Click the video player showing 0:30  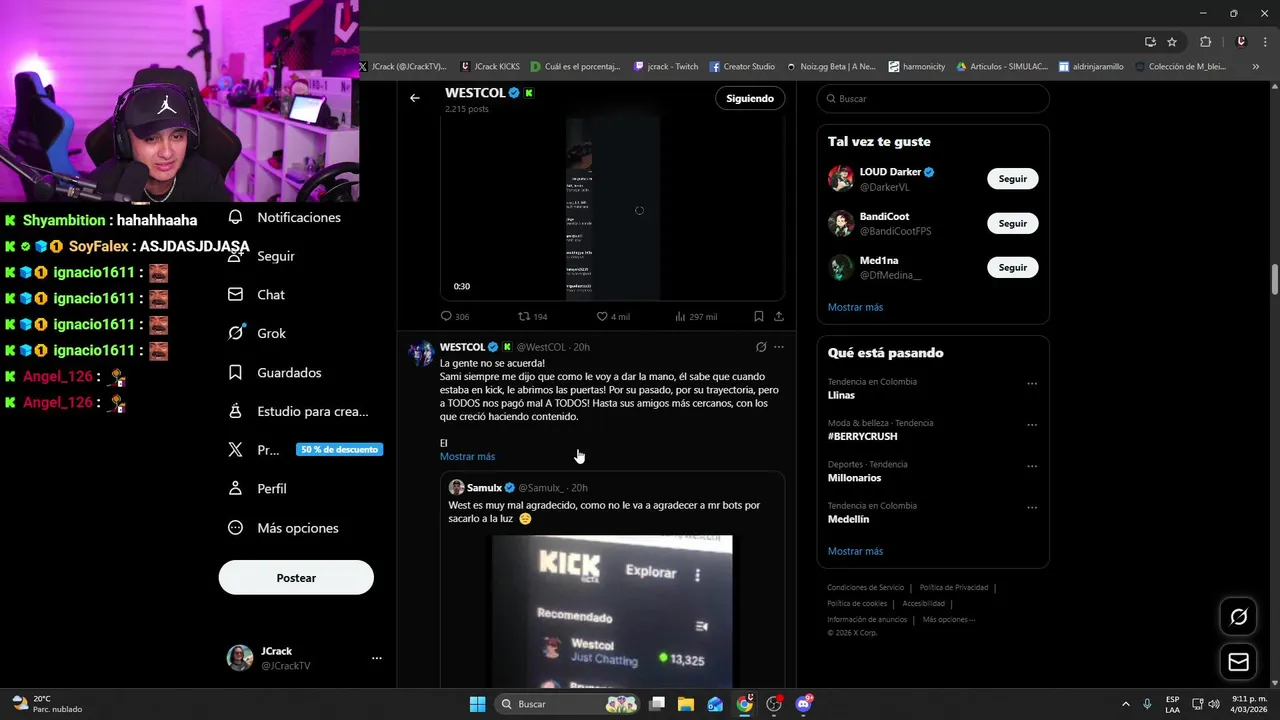tap(612, 208)
